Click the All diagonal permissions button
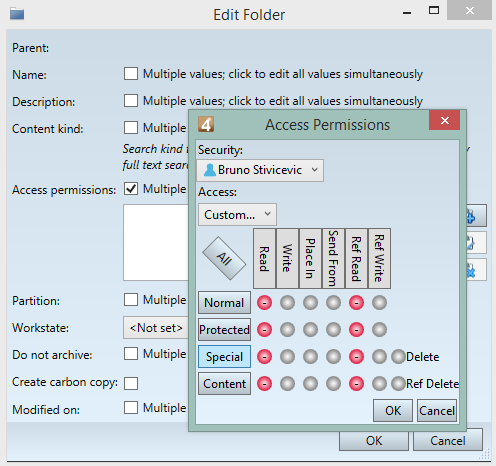Viewport: 496px width, 466px height. click(x=224, y=258)
